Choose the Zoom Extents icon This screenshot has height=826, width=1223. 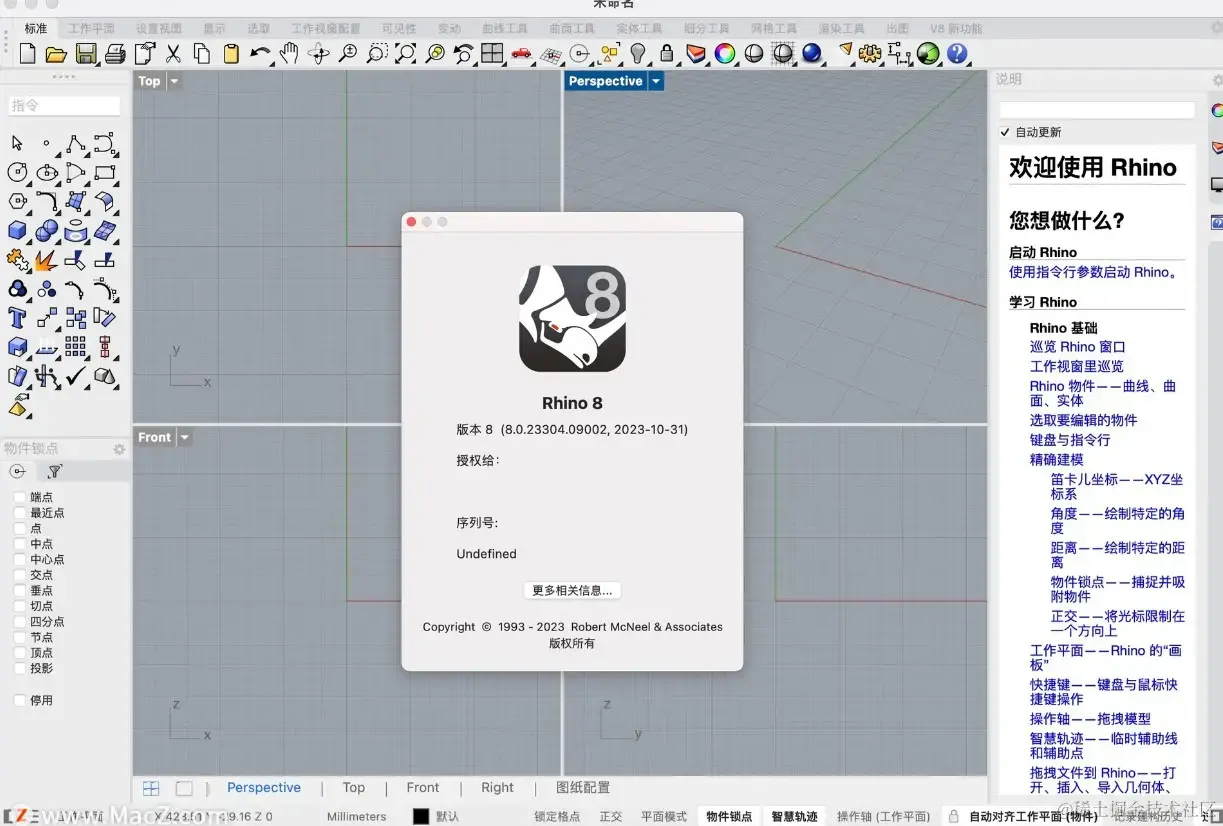(405, 53)
